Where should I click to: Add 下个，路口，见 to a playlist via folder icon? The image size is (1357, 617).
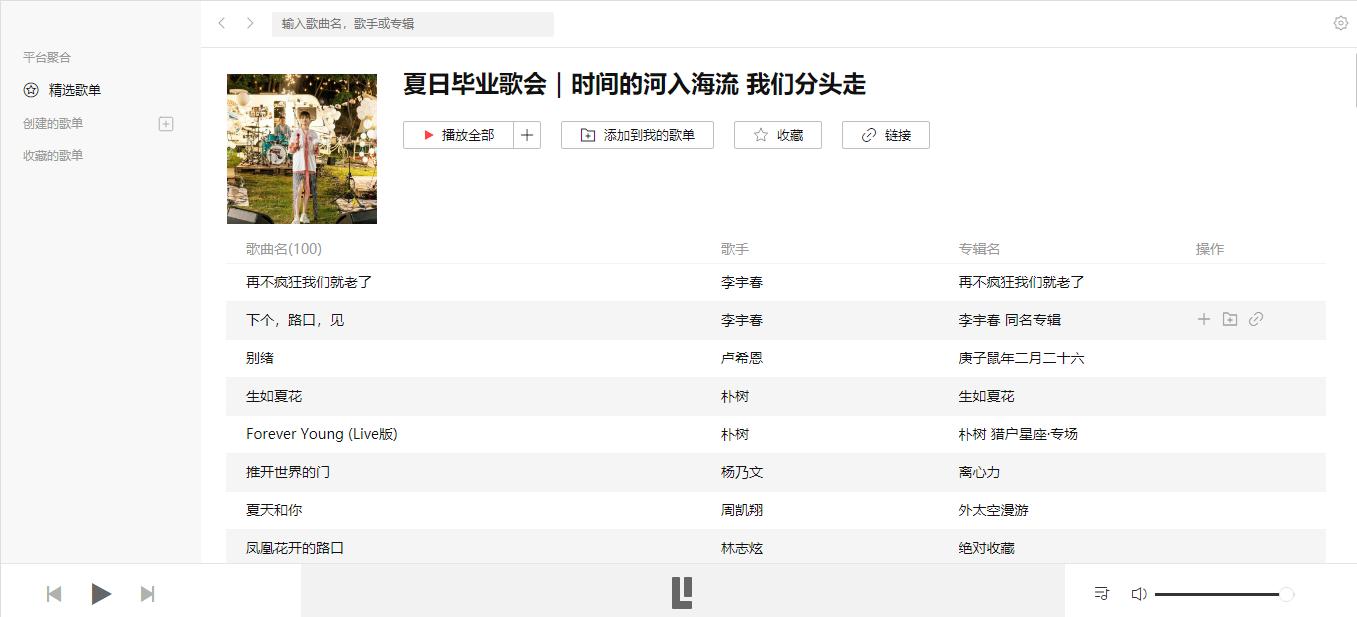1230,319
